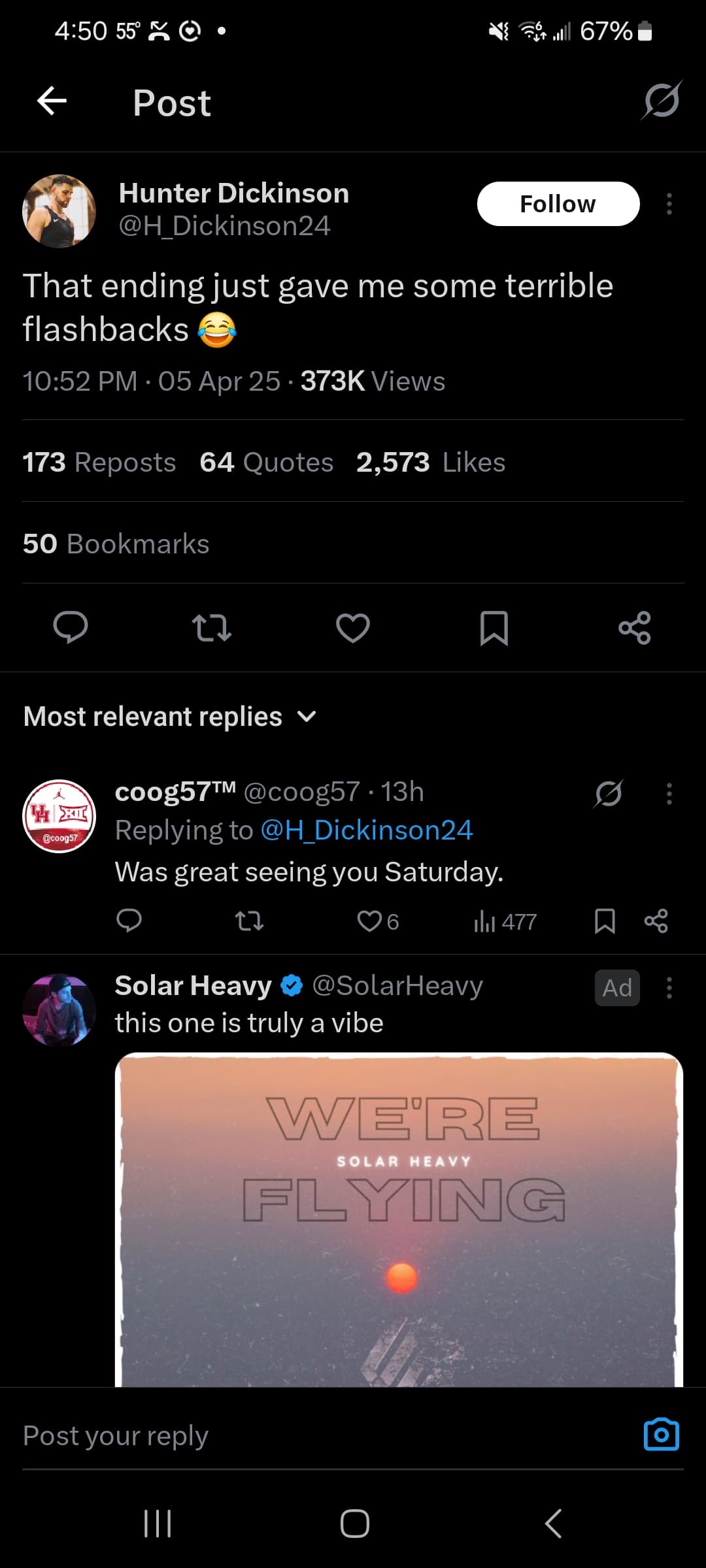Like the main post with the heart icon

click(x=353, y=628)
